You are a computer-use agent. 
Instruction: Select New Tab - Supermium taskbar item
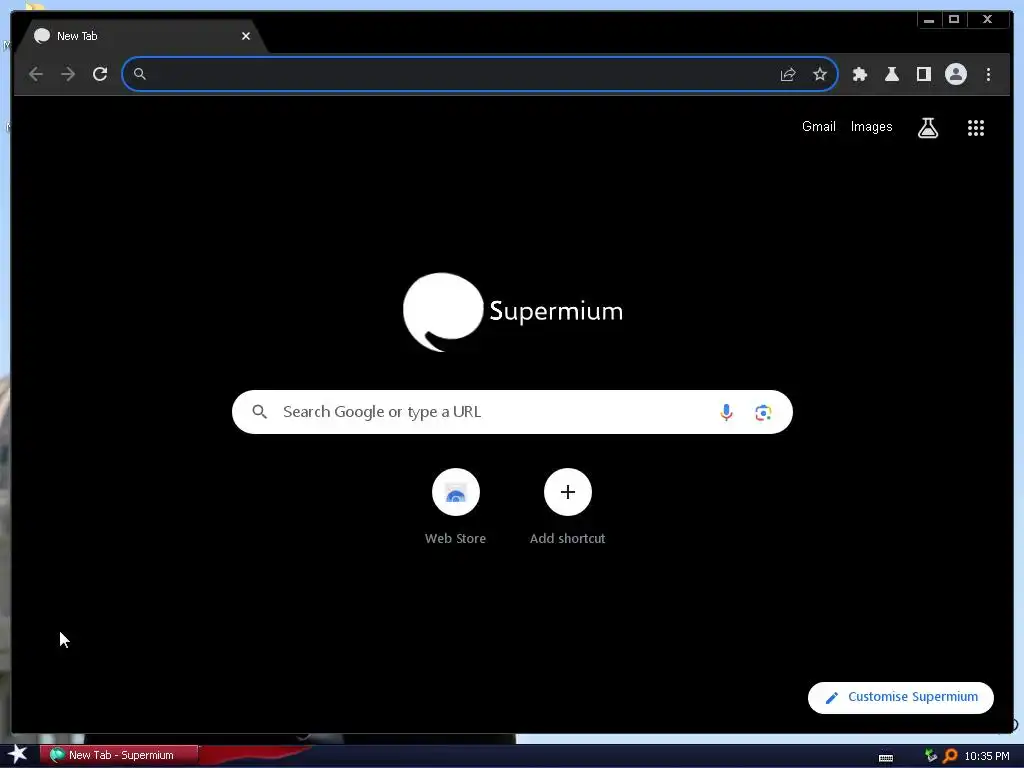click(119, 755)
